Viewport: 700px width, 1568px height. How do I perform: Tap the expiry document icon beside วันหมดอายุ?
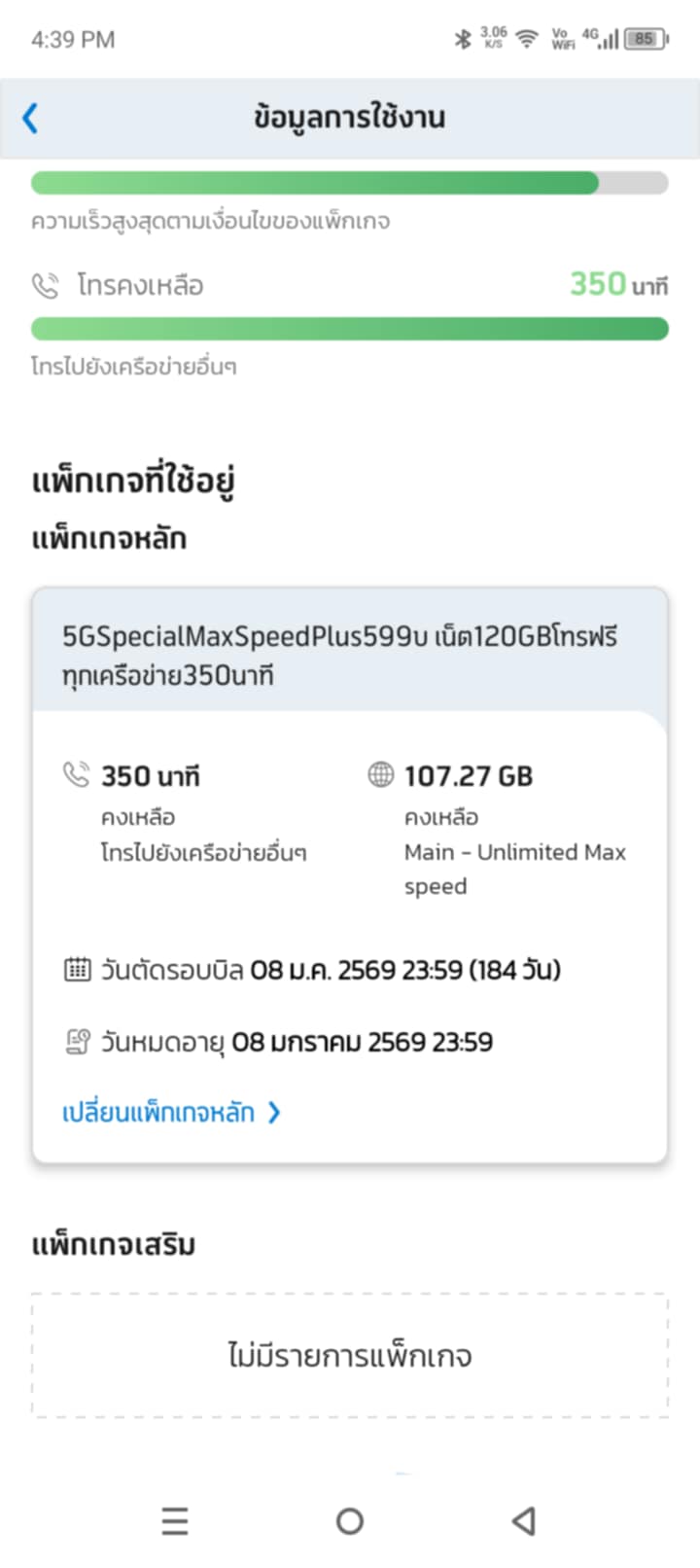click(77, 1042)
